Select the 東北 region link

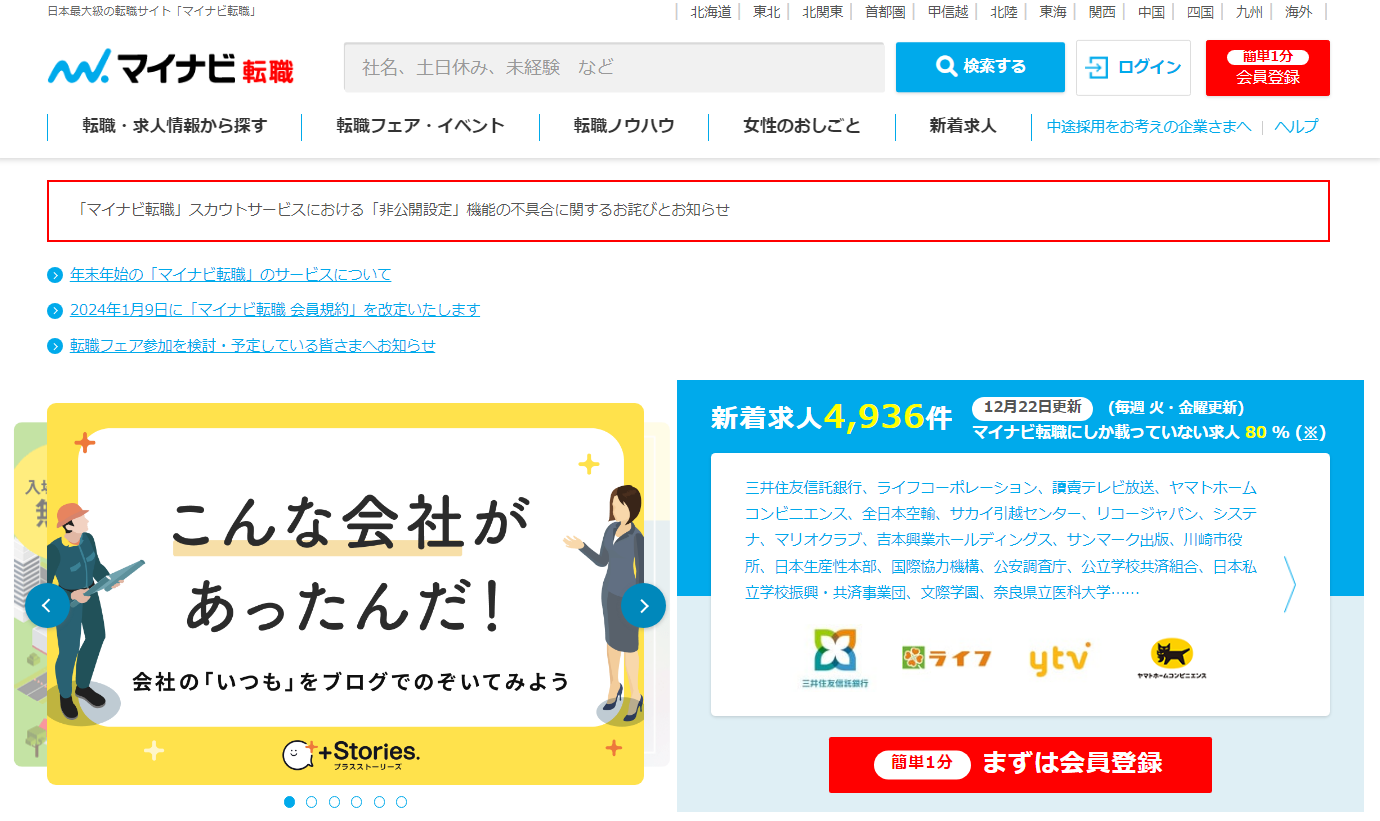[x=767, y=12]
